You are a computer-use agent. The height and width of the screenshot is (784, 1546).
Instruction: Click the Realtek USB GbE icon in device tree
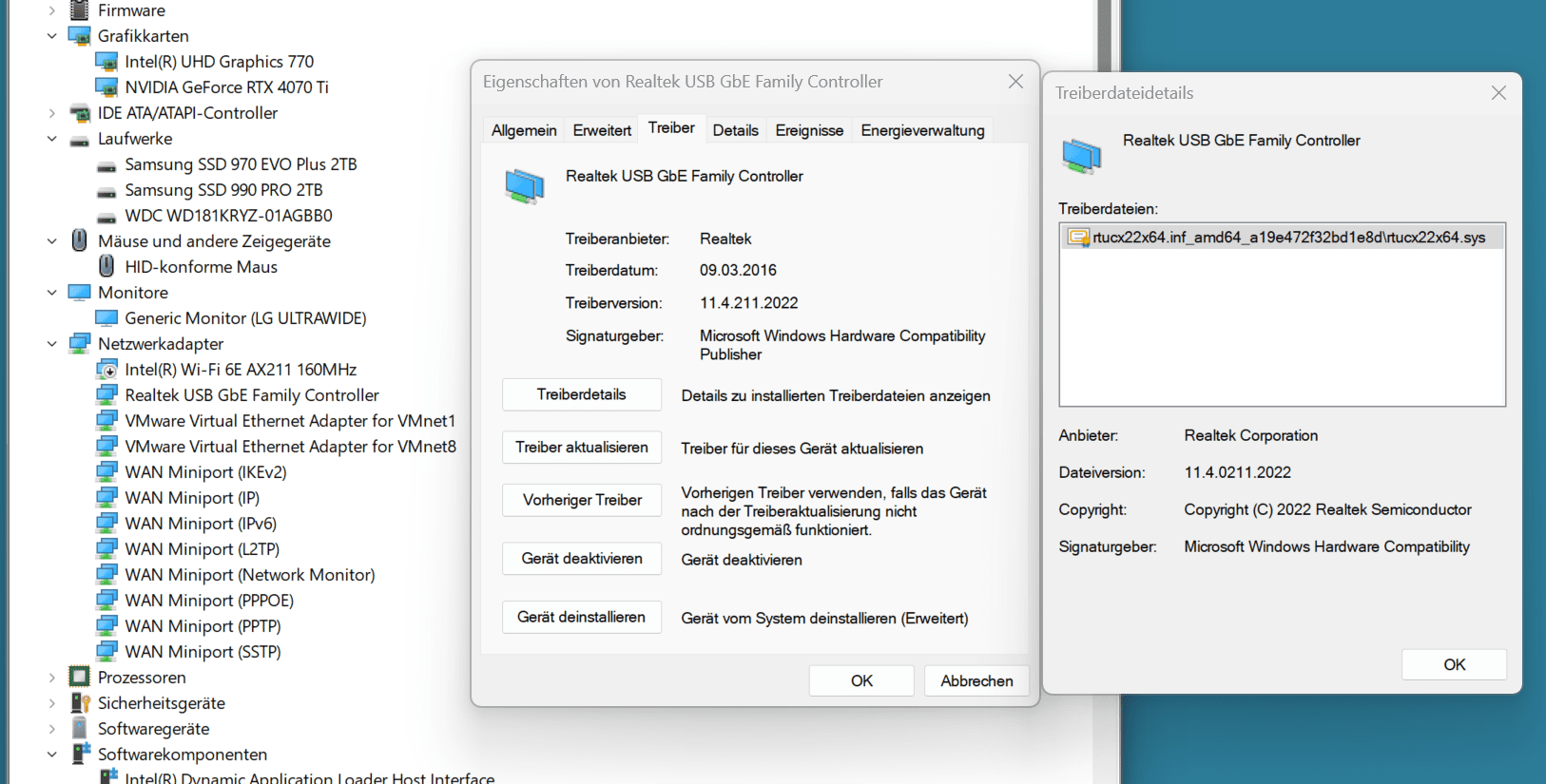point(106,395)
